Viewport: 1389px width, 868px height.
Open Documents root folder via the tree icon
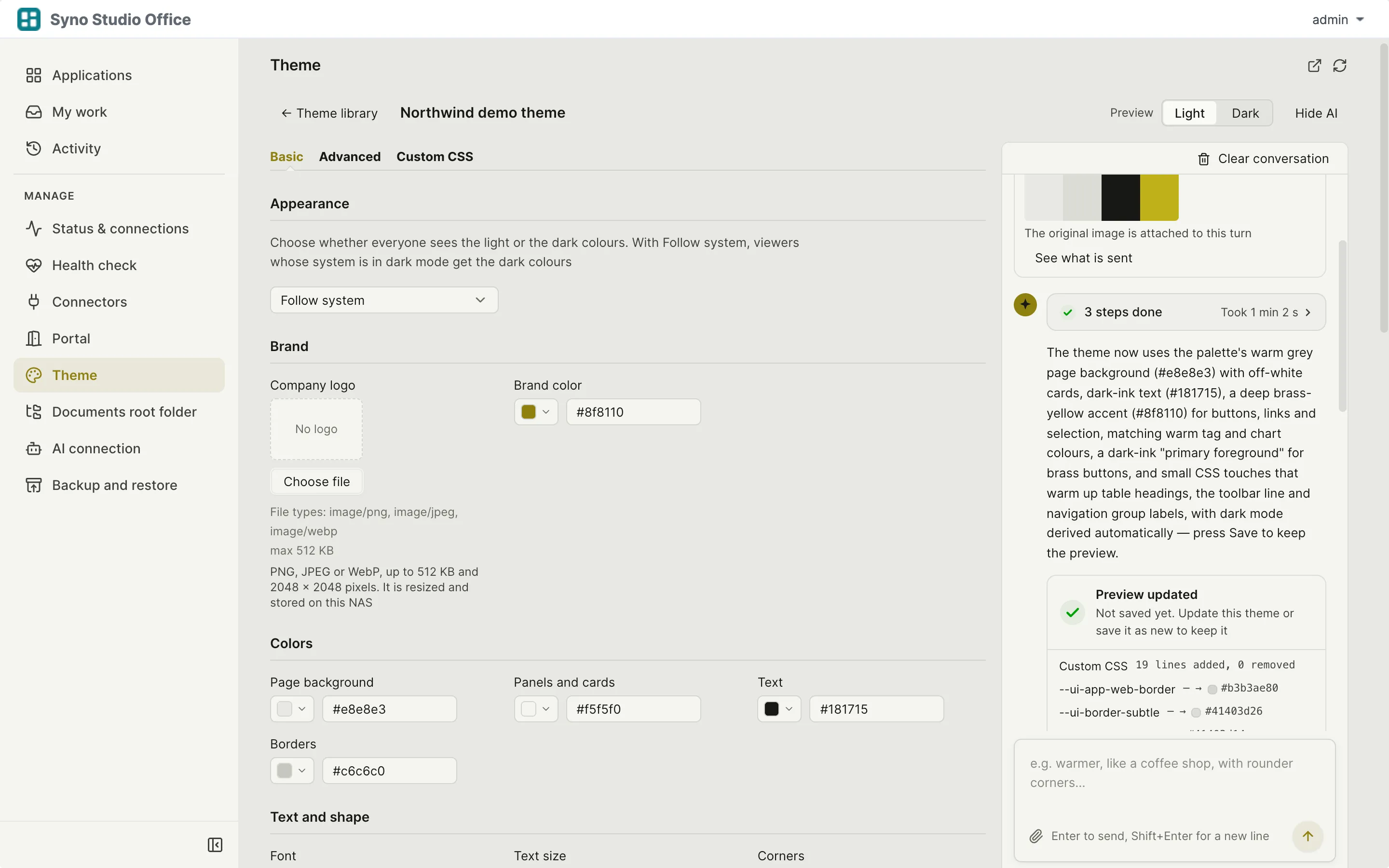(x=34, y=412)
